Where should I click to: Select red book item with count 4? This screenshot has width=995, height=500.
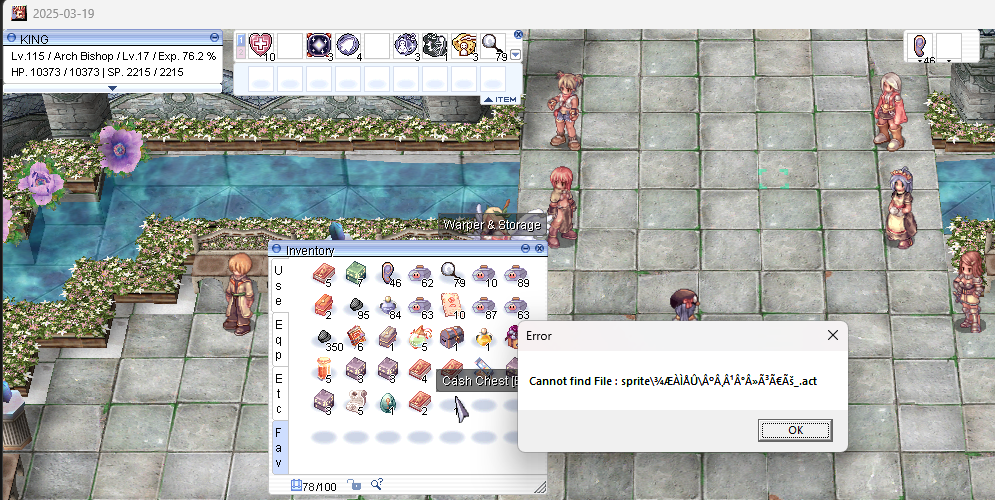click(x=419, y=370)
